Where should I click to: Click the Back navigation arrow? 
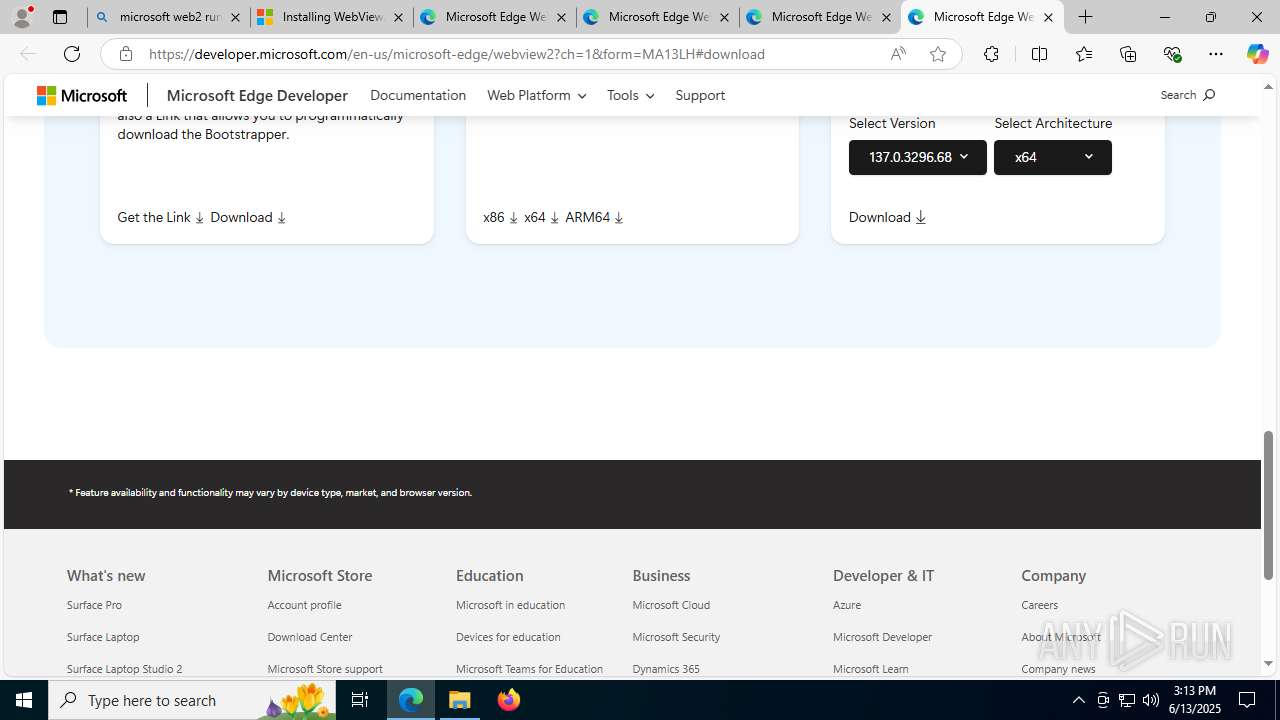[28, 54]
